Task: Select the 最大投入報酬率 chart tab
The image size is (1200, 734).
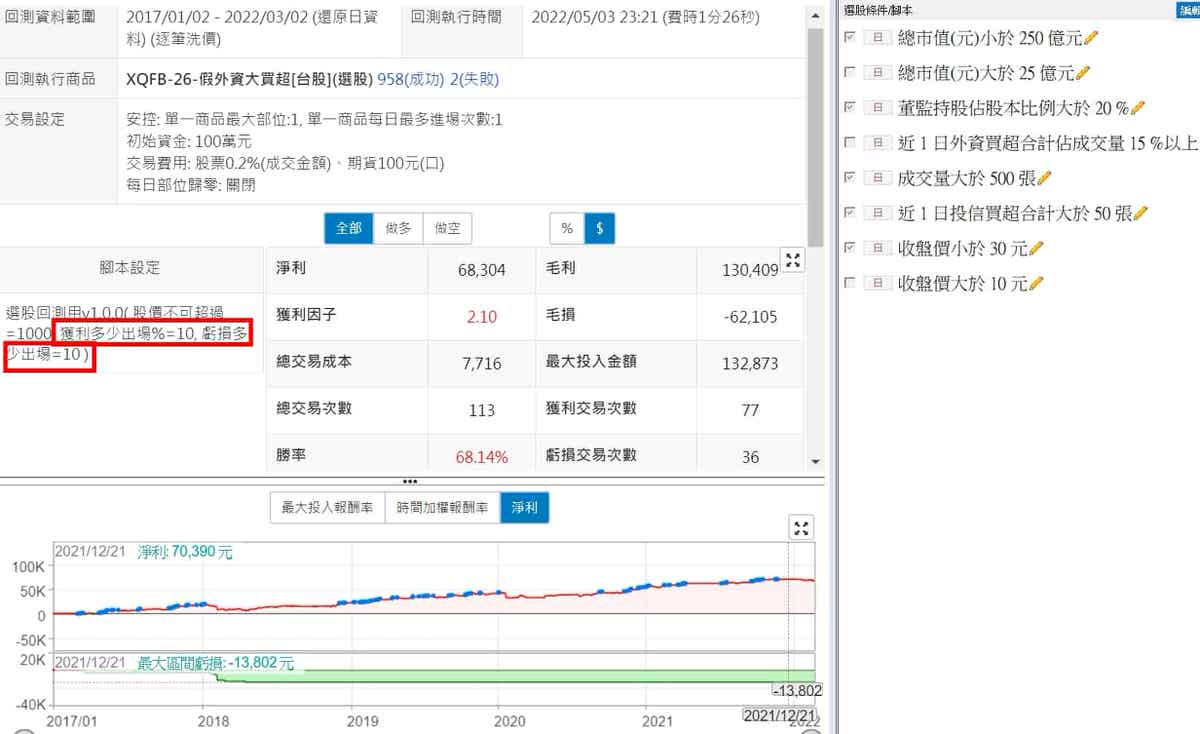Action: pyautogui.click(x=327, y=508)
